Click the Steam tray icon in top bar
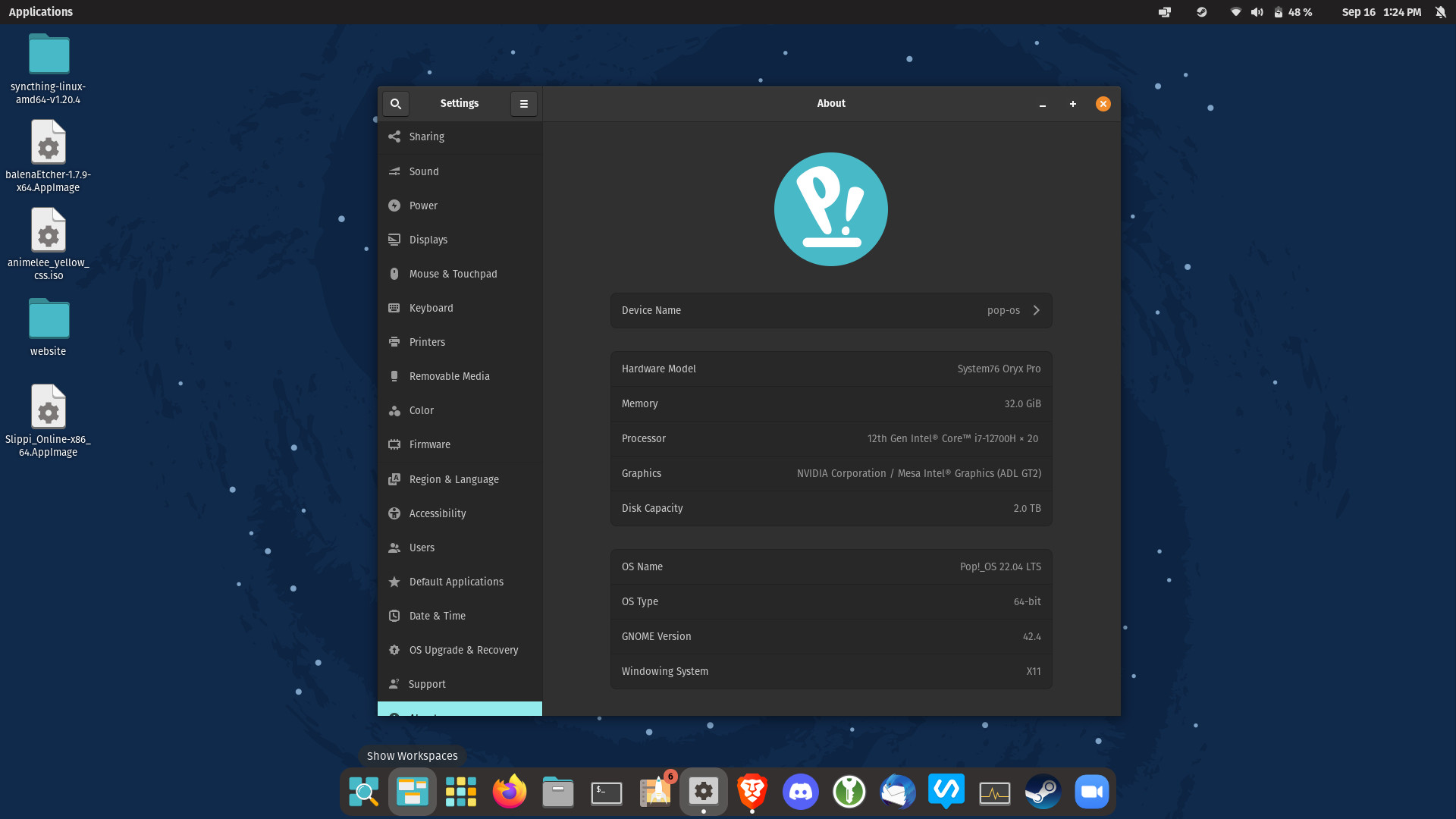This screenshot has width=1456, height=819. point(1201,12)
